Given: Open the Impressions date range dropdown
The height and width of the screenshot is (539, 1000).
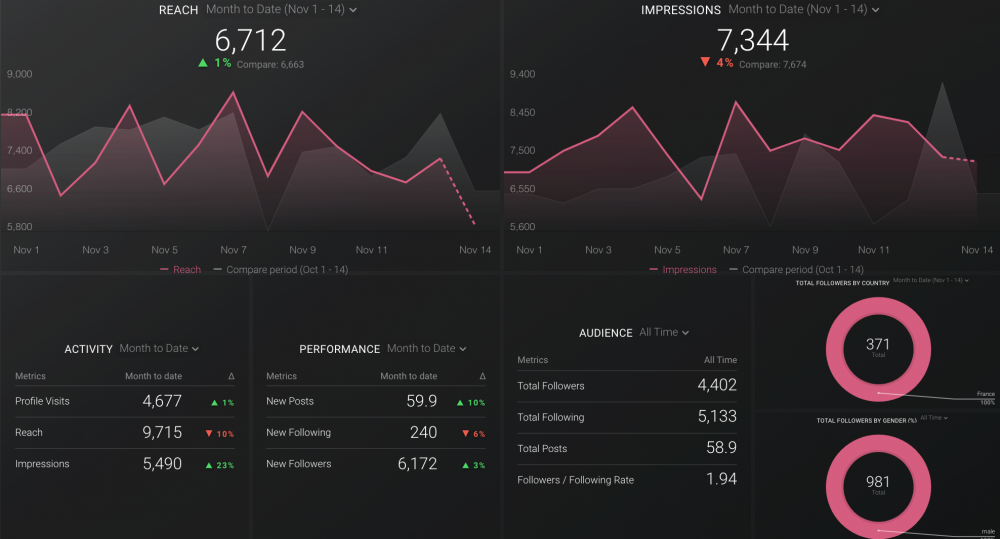Looking at the screenshot, I should (804, 10).
